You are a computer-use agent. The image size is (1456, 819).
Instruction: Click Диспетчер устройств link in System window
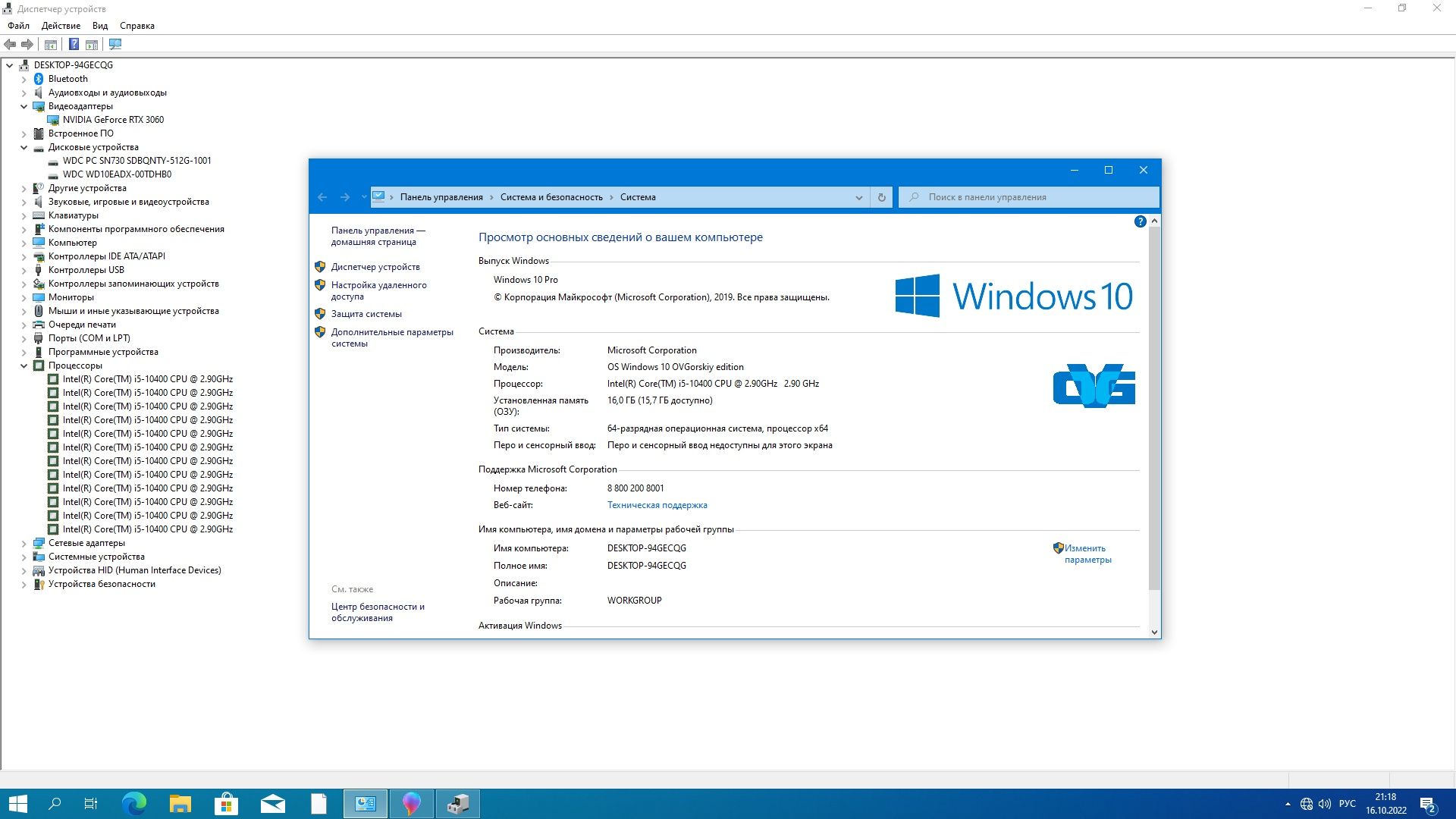coord(375,267)
